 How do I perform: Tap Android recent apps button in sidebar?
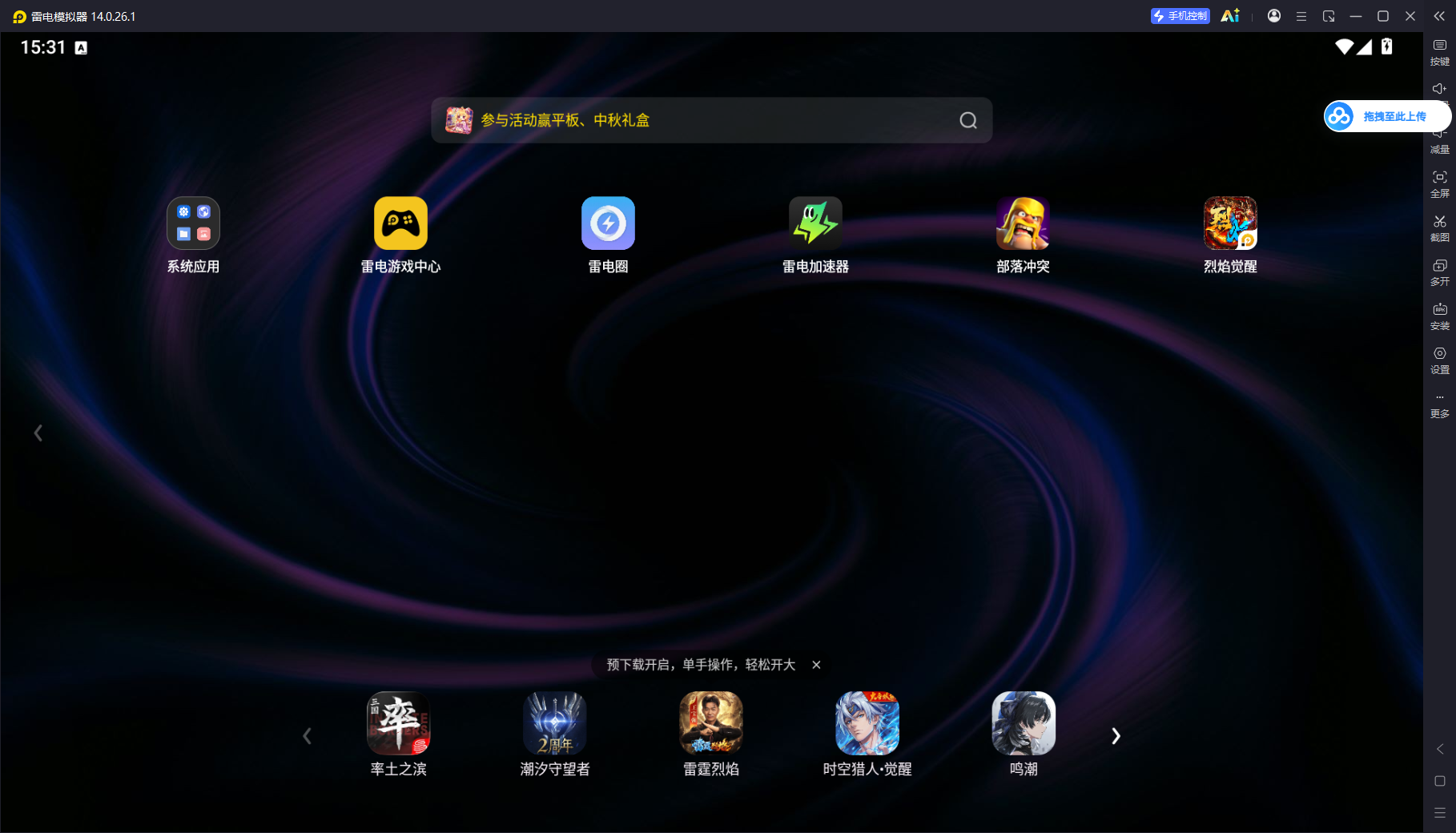click(1440, 813)
